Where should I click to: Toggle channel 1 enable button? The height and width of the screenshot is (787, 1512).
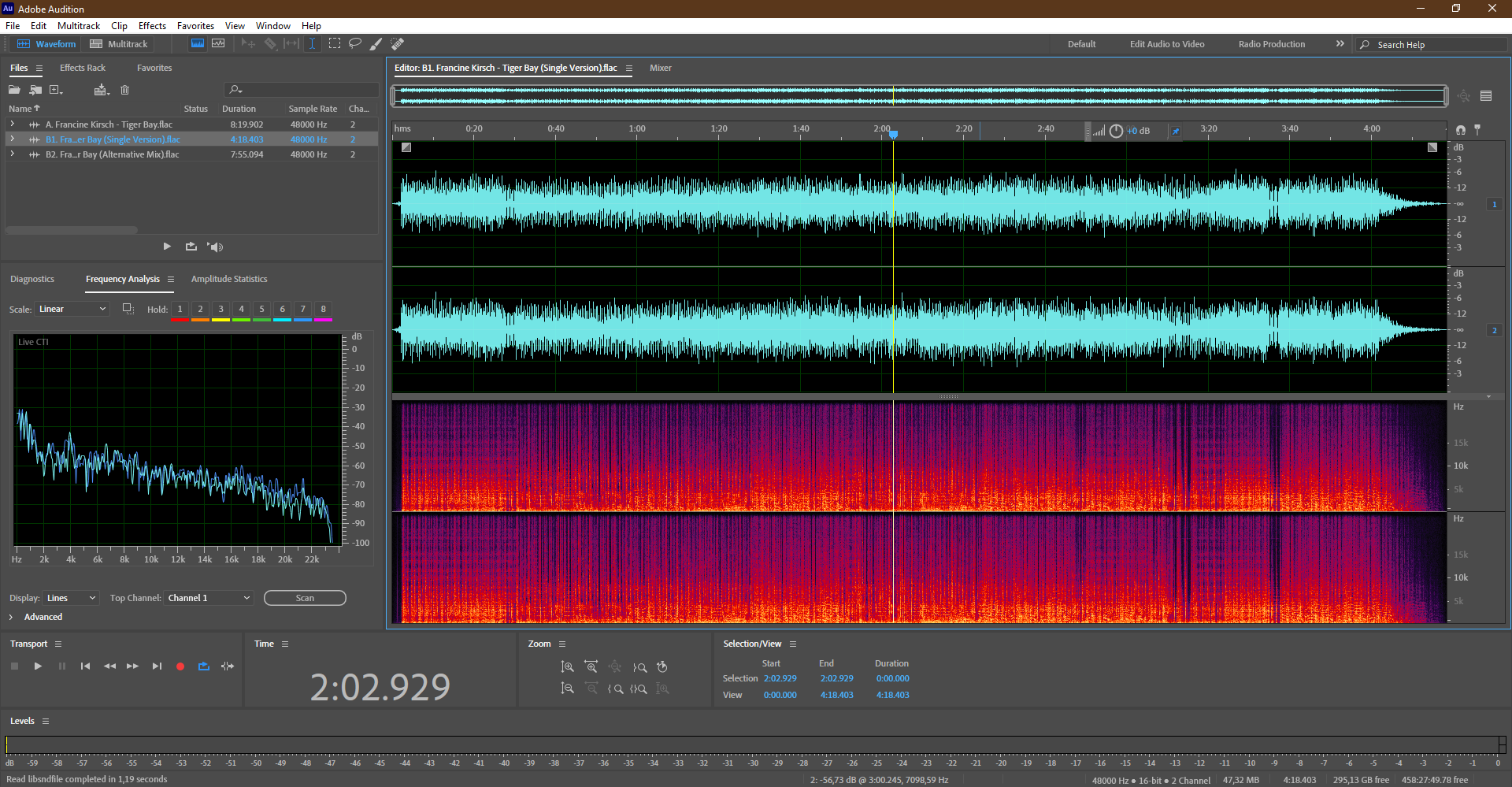point(1494,204)
